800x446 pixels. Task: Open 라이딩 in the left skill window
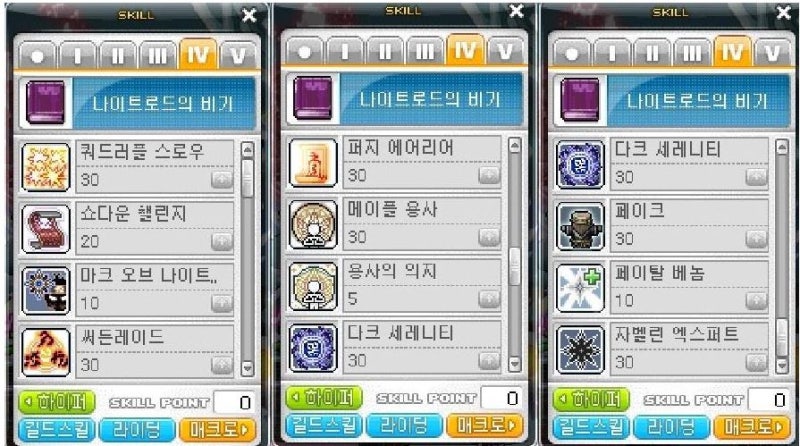point(137,430)
